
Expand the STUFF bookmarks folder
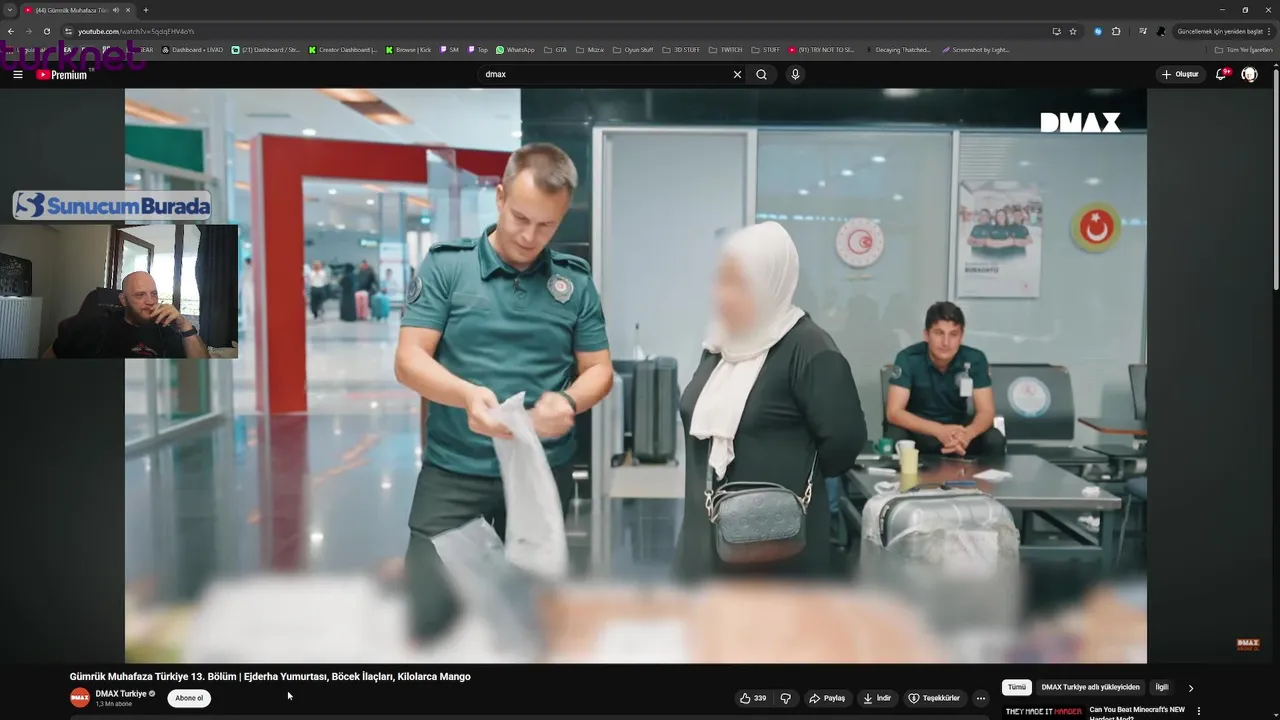click(x=766, y=49)
